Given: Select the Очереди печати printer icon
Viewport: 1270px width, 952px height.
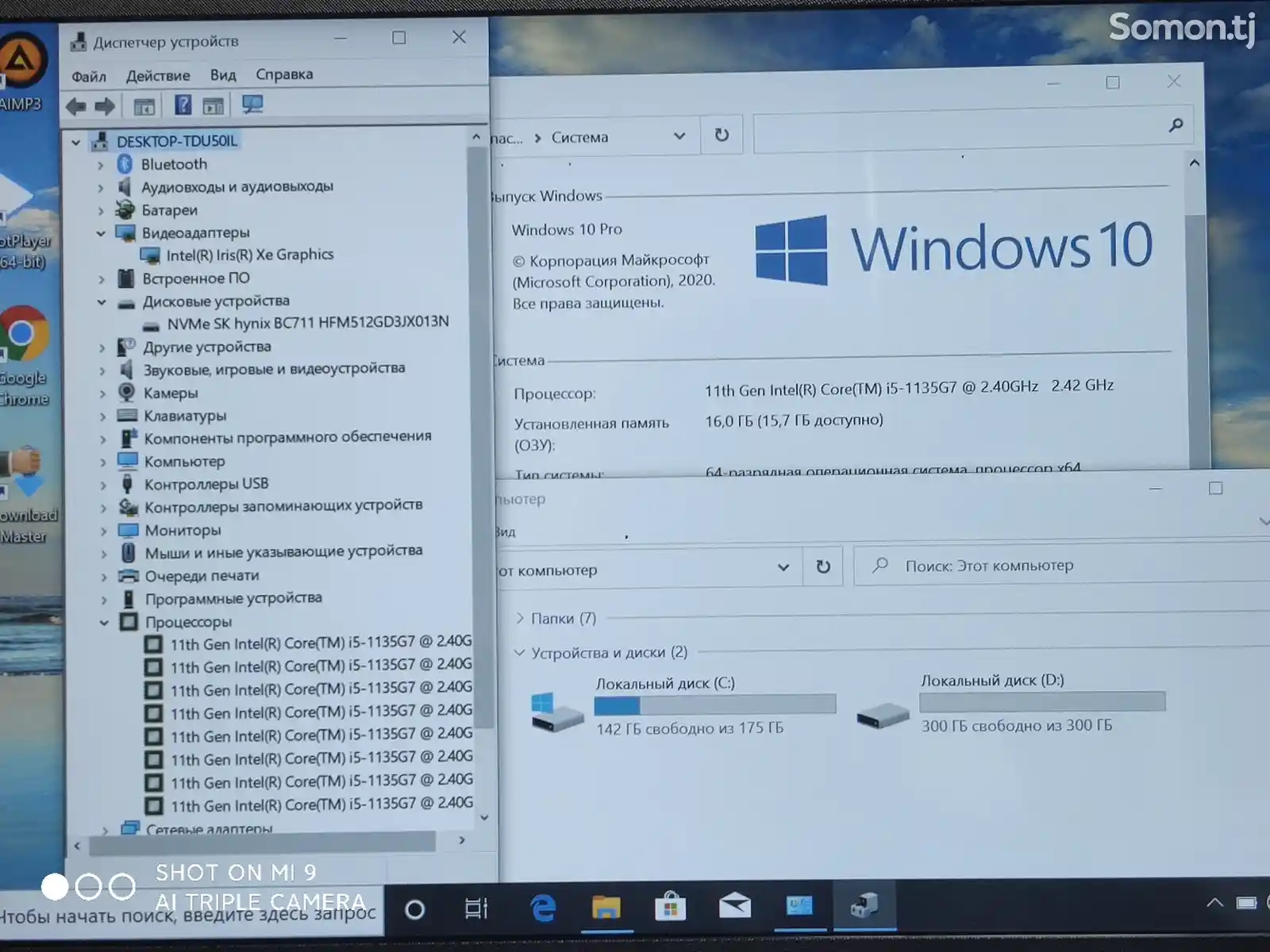Looking at the screenshot, I should 129,576.
